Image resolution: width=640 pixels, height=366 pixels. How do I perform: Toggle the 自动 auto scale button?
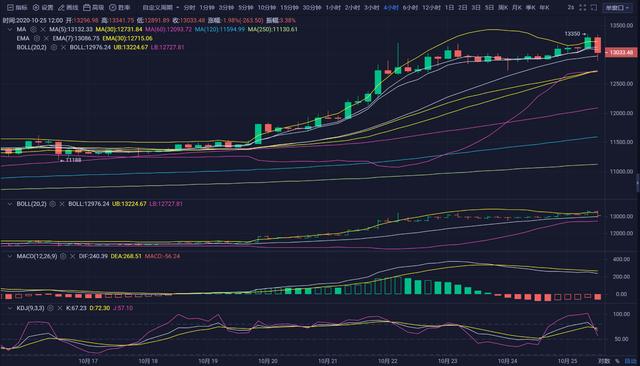pyautogui.click(x=630, y=361)
